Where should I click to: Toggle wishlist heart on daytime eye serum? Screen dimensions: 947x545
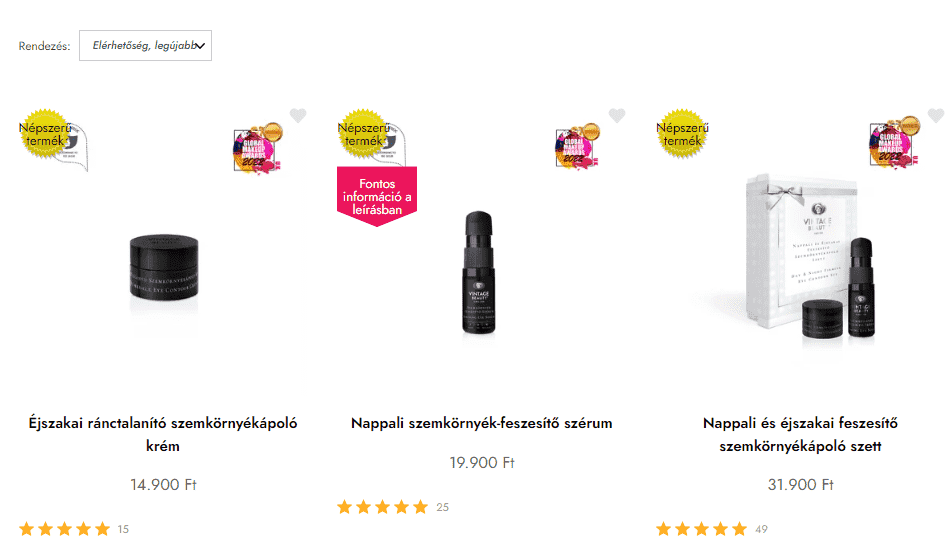point(617,115)
